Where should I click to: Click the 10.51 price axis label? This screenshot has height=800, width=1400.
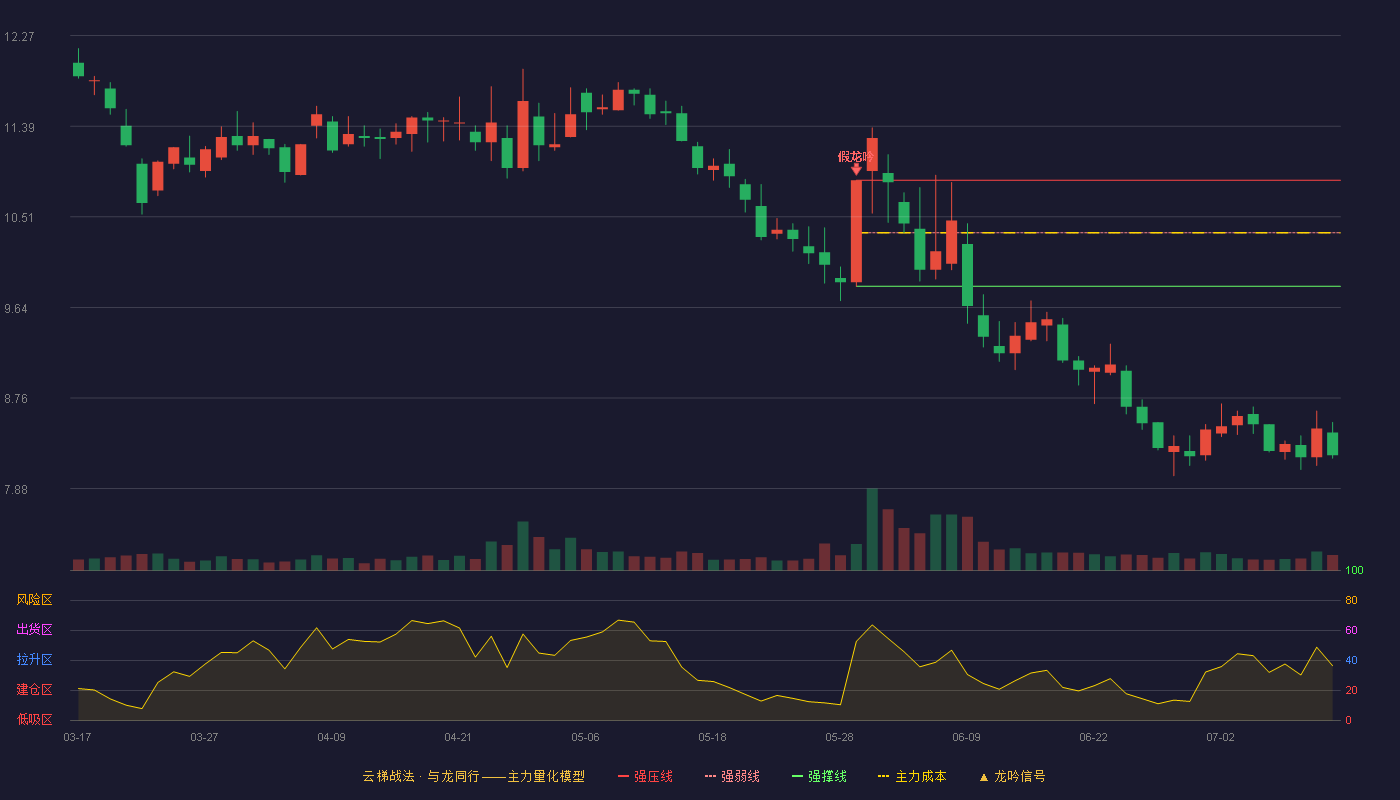tap(19, 218)
